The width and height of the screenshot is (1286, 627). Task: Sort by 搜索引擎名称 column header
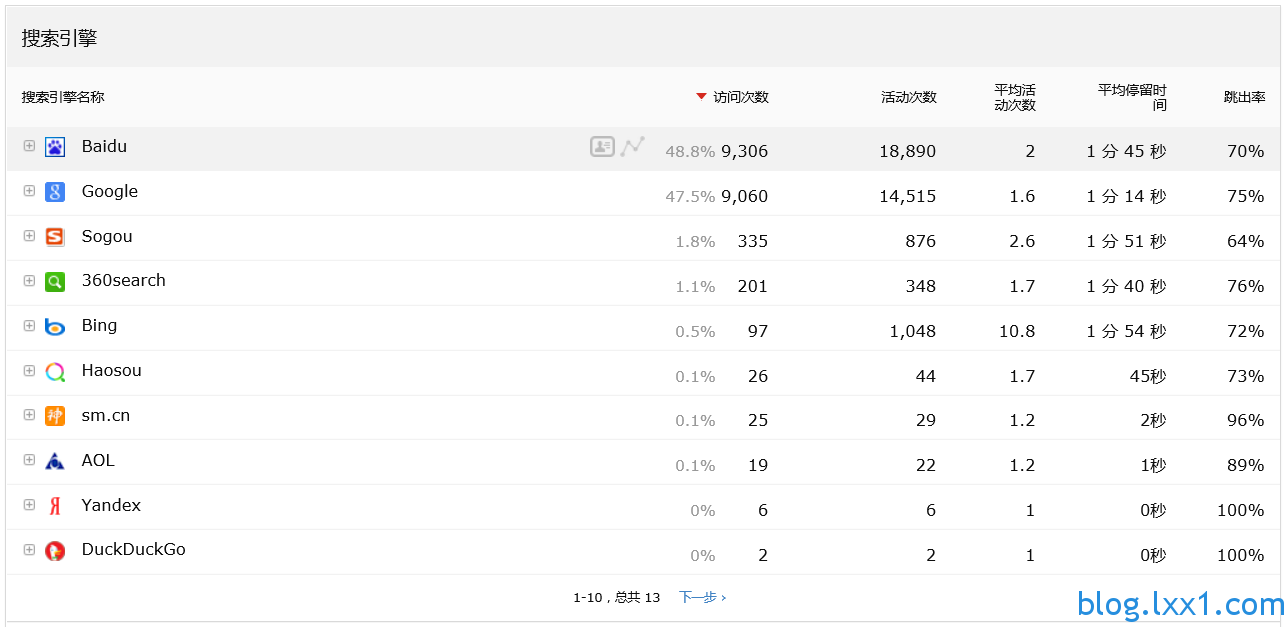point(63,97)
